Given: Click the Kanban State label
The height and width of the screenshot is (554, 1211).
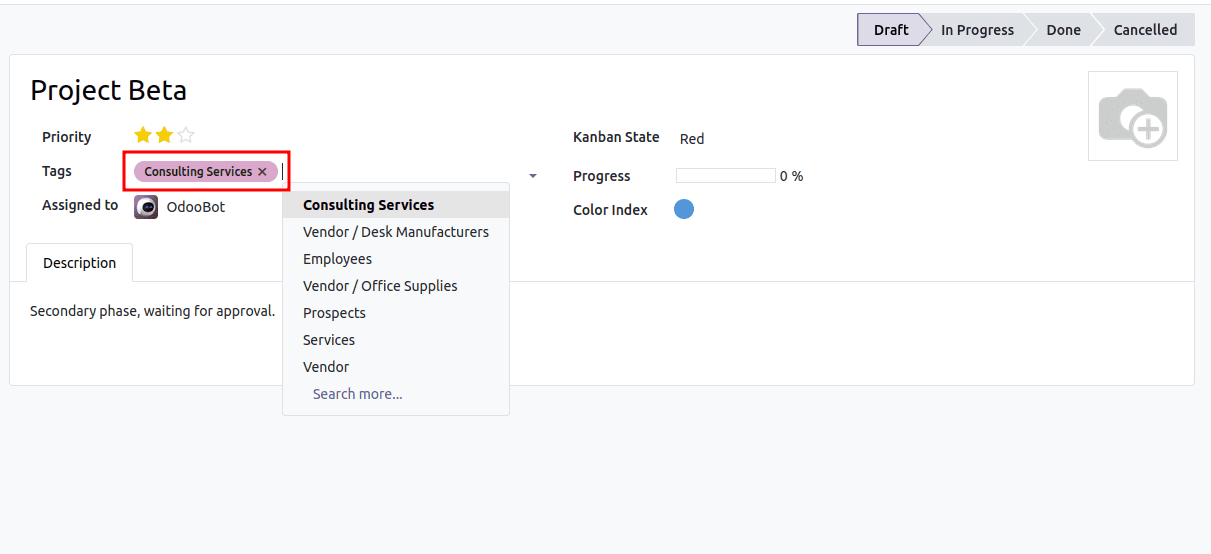Looking at the screenshot, I should (x=616, y=137).
